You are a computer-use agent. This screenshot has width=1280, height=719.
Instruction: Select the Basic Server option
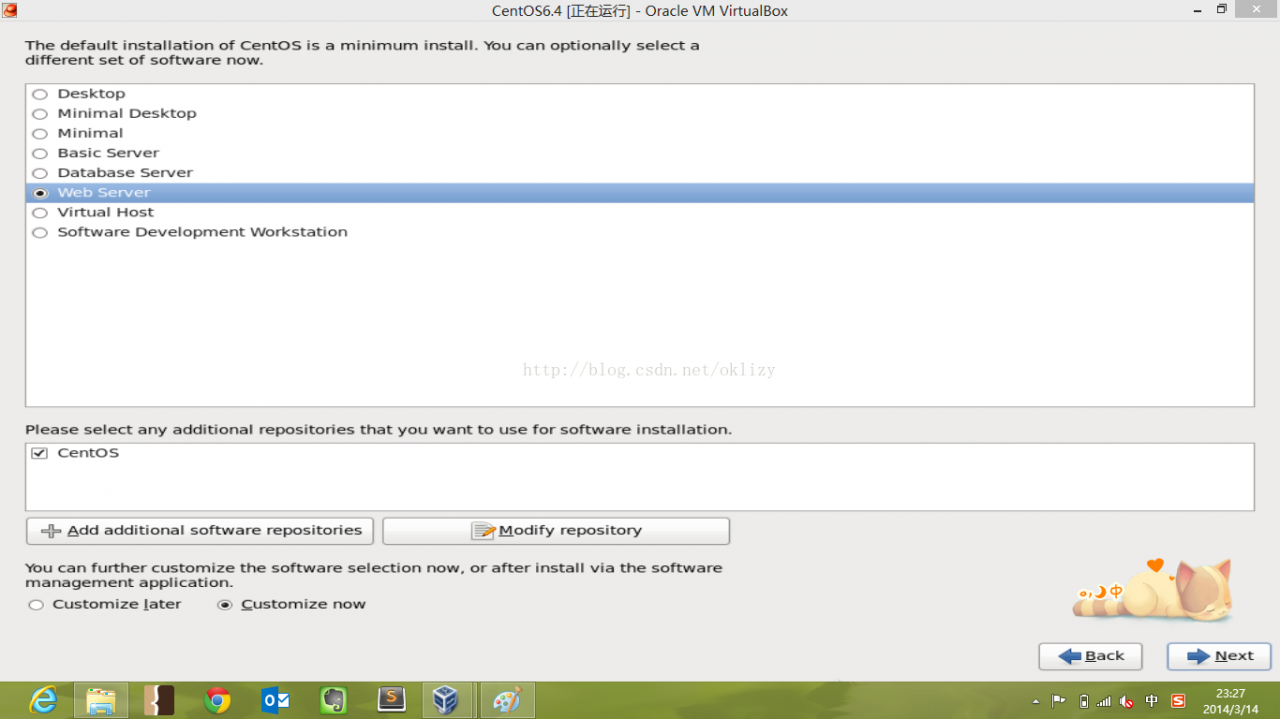click(40, 153)
